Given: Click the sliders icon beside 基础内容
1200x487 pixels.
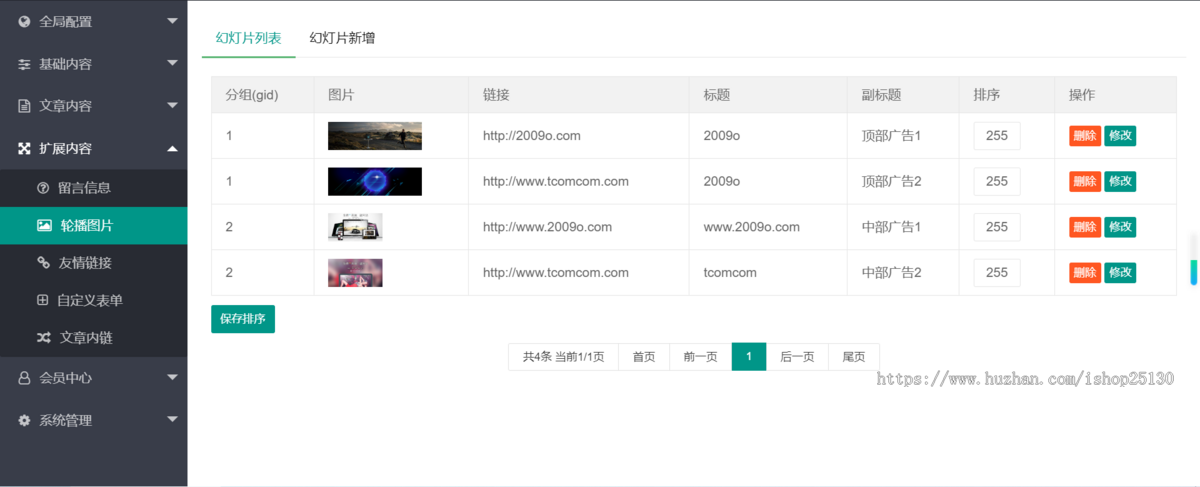Looking at the screenshot, I should [24, 64].
